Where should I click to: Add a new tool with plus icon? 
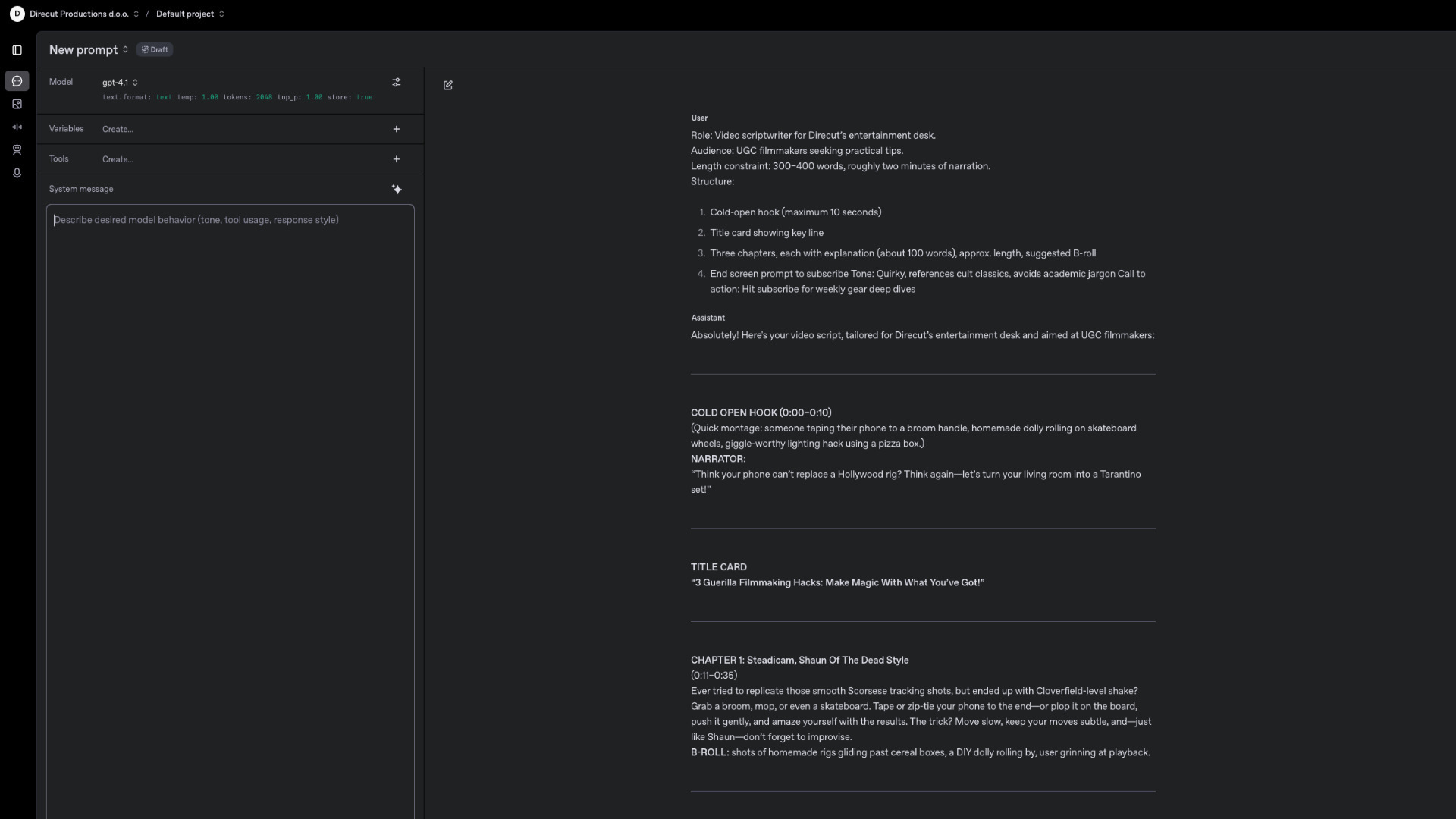click(396, 159)
